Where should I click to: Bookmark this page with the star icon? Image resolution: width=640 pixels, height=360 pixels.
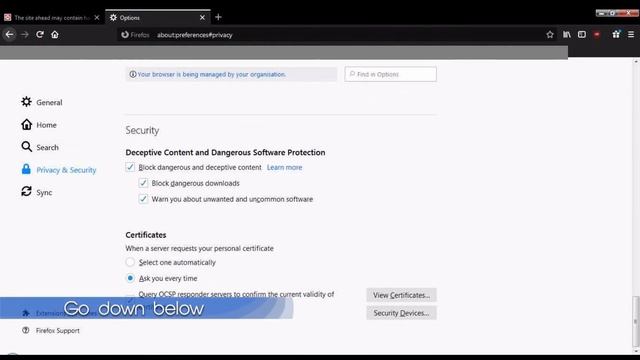pos(550,35)
